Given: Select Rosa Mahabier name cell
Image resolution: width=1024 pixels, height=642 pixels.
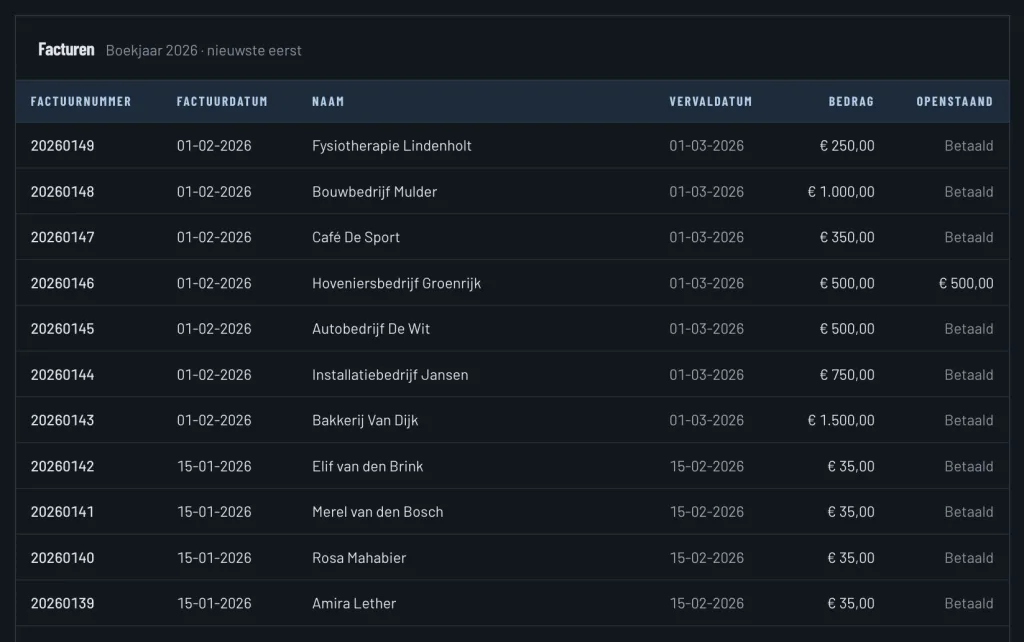Looking at the screenshot, I should point(359,558).
